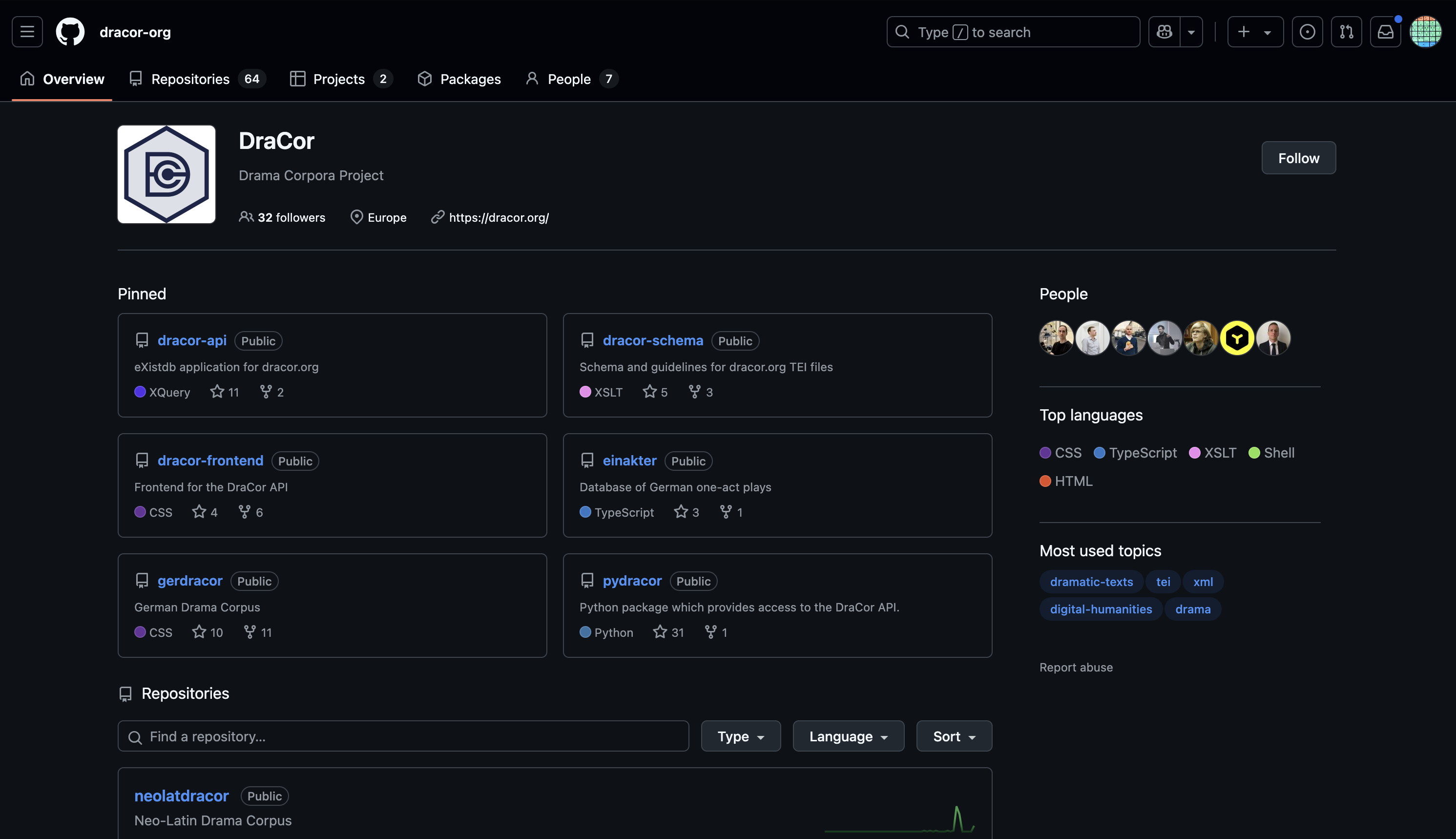The width and height of the screenshot is (1456, 839).
Task: View stargazers of pydracor (31 stars)
Action: tap(669, 632)
